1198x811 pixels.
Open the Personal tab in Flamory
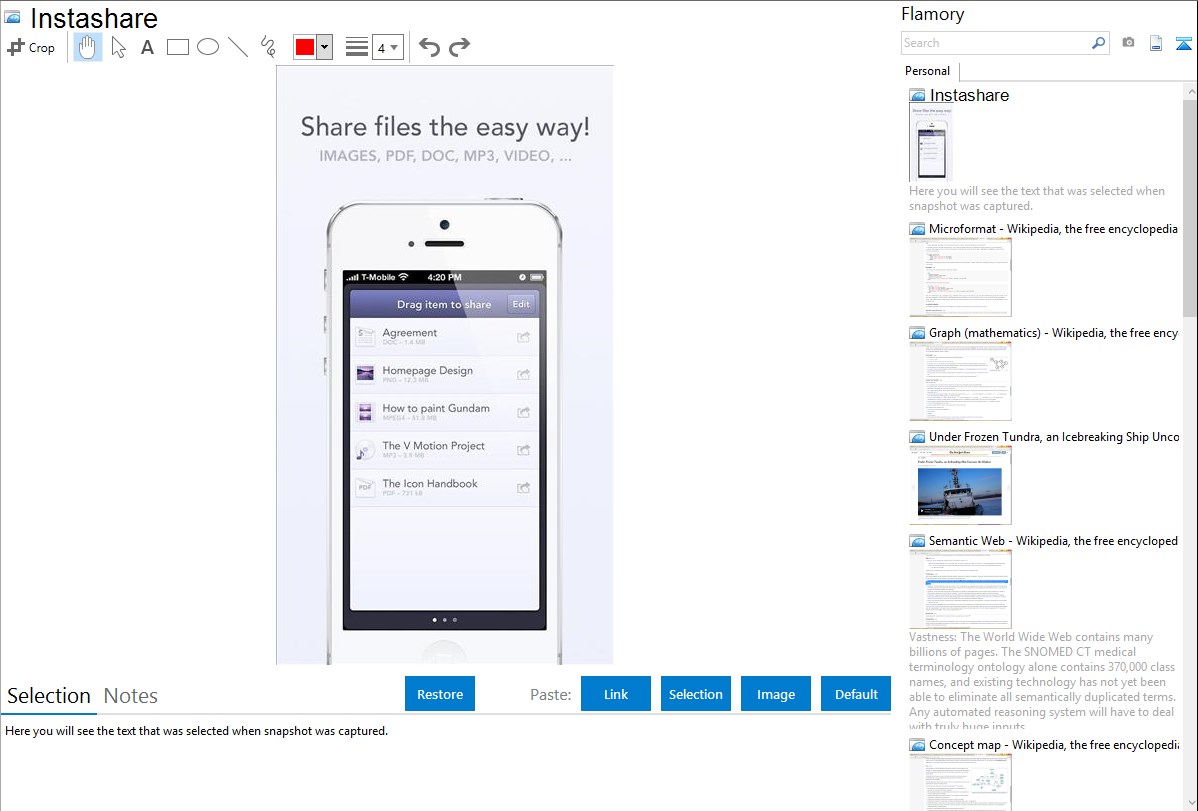tap(927, 71)
